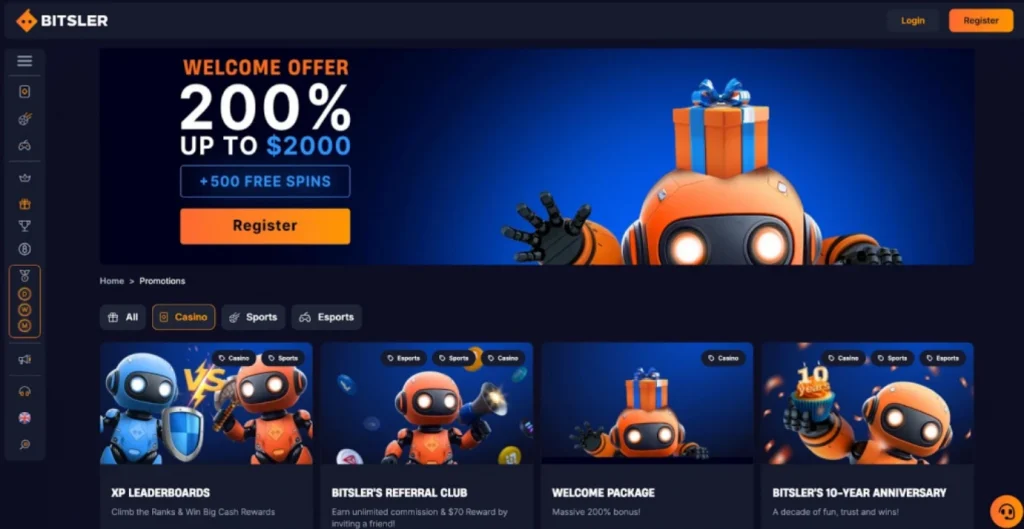
Task: Open the trophy tournaments sidebar icon
Action: point(25,226)
